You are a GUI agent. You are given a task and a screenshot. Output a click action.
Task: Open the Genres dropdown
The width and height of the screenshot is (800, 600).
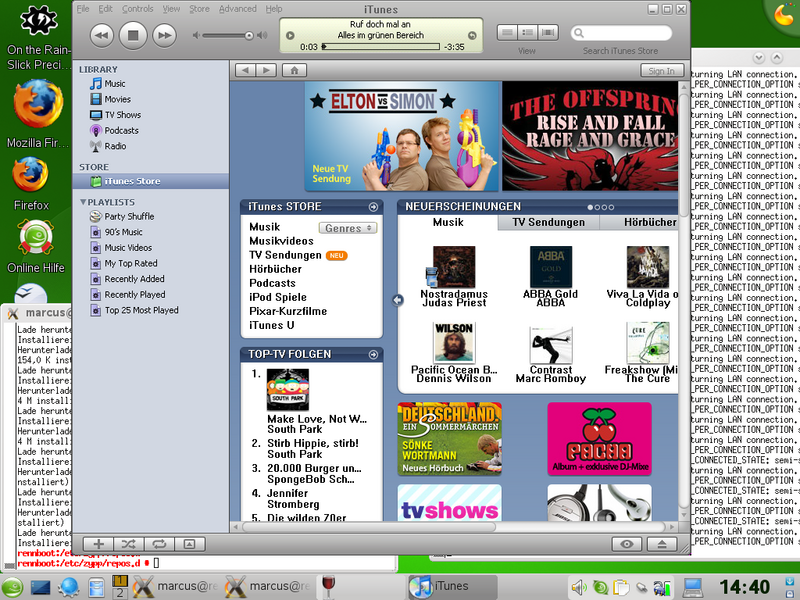click(x=347, y=228)
